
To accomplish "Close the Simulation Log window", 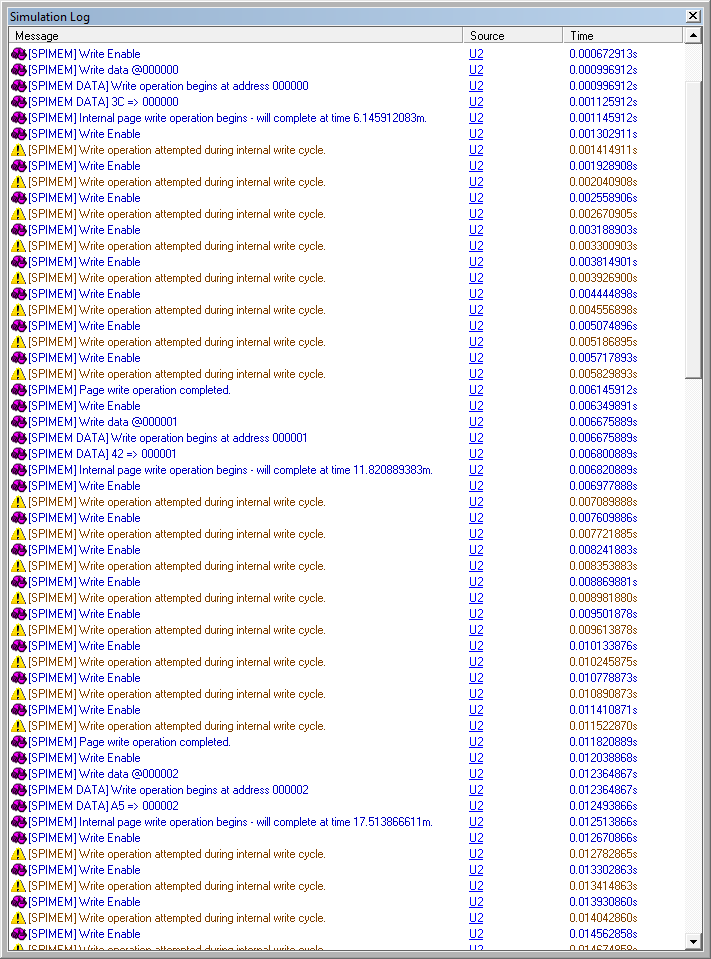I will click(x=693, y=16).
